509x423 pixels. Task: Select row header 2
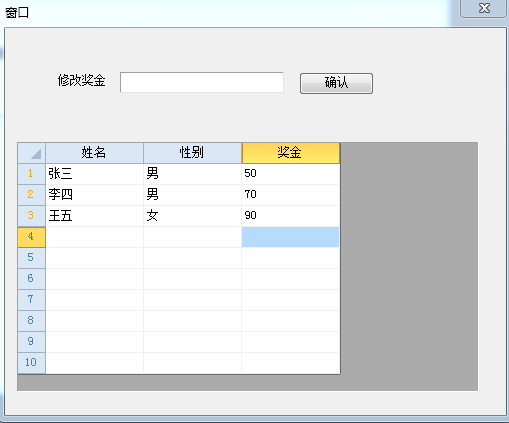tap(32, 195)
